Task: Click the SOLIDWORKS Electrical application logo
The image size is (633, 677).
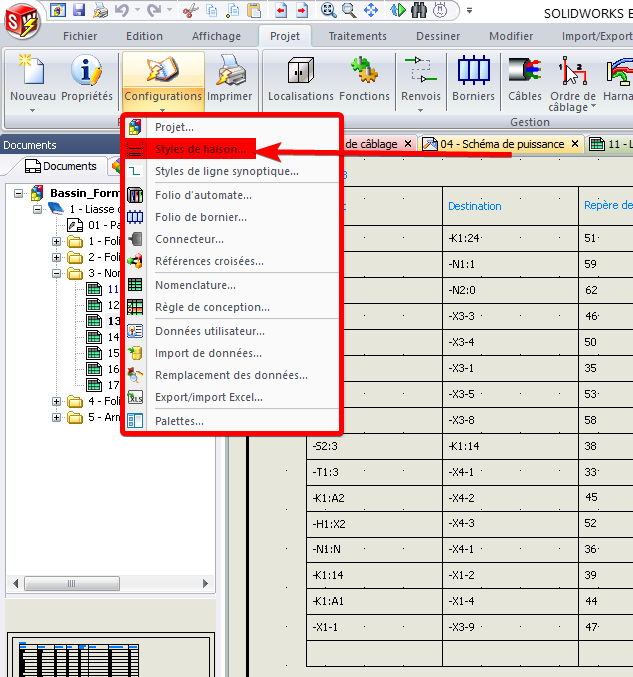Action: [x=22, y=22]
